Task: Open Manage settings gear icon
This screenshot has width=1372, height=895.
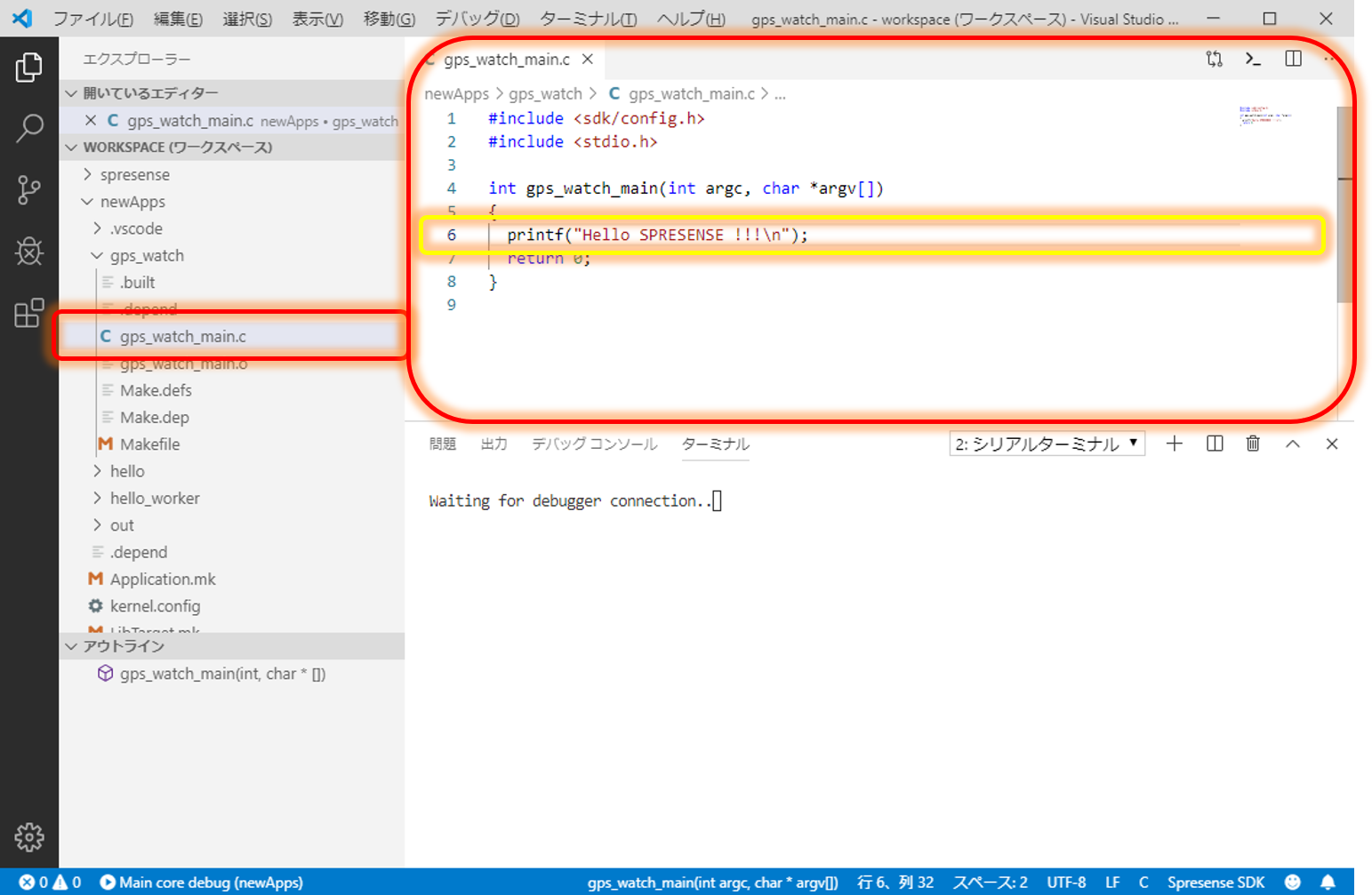Action: click(28, 836)
